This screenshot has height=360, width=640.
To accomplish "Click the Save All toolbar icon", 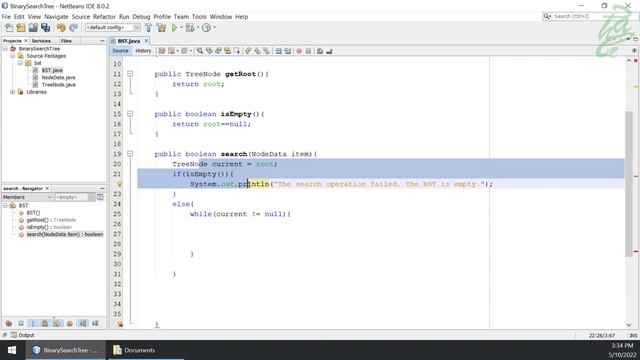I will point(45,28).
